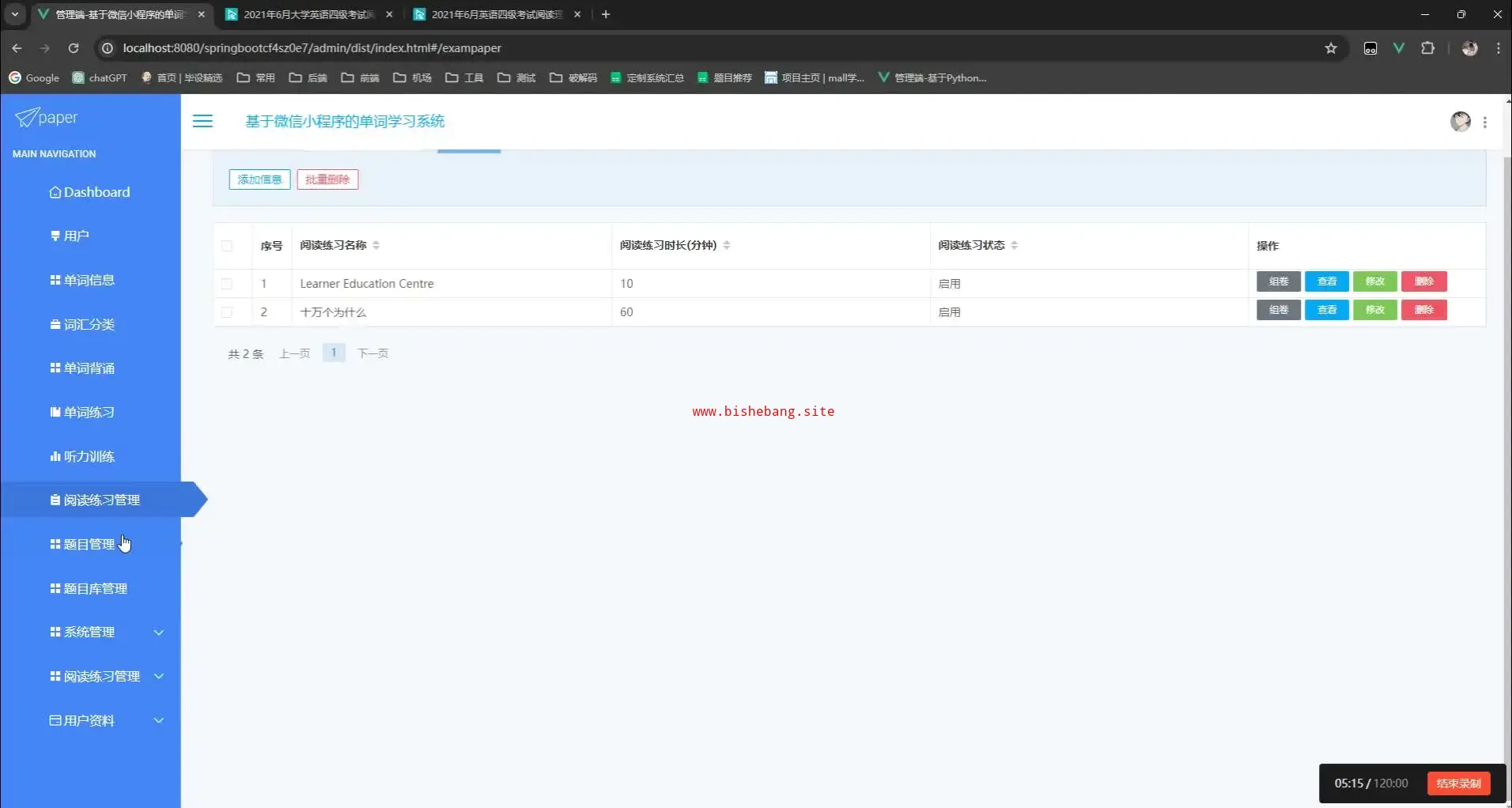Click 修改 for 十万个为什么
This screenshot has height=808, width=1512.
click(1375, 310)
